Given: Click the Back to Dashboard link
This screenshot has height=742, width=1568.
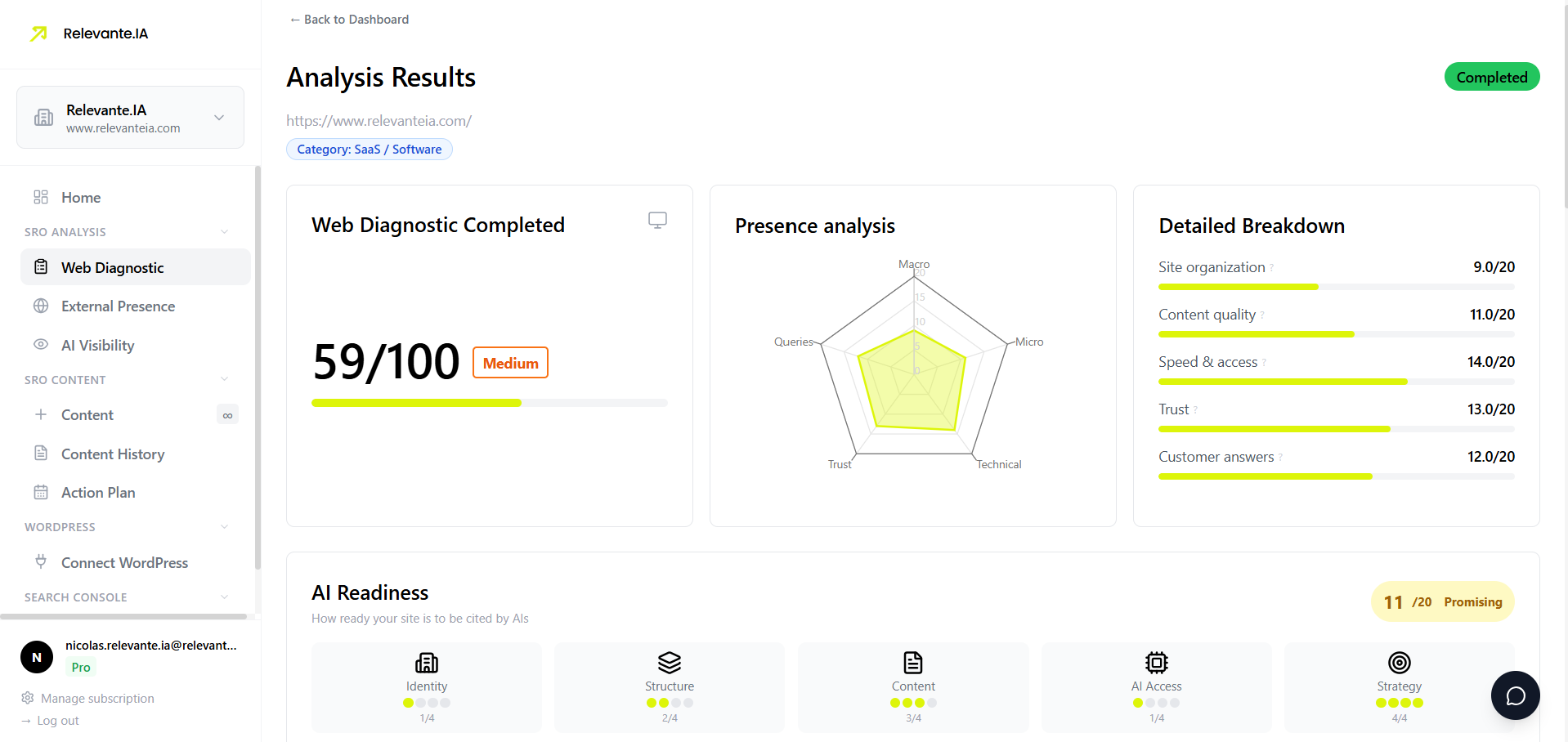Looking at the screenshot, I should [347, 19].
